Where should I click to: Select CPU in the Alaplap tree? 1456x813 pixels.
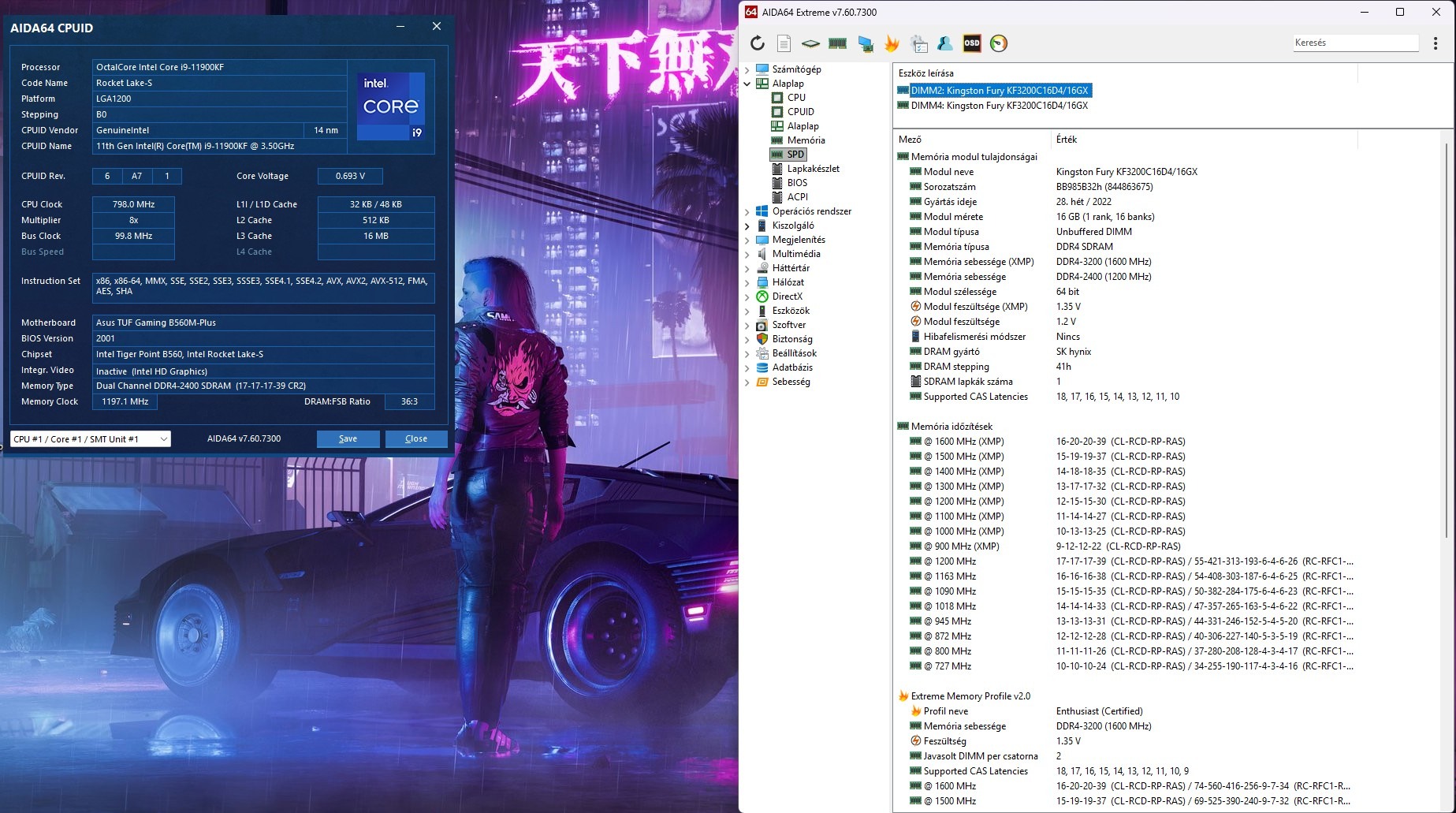tap(796, 98)
